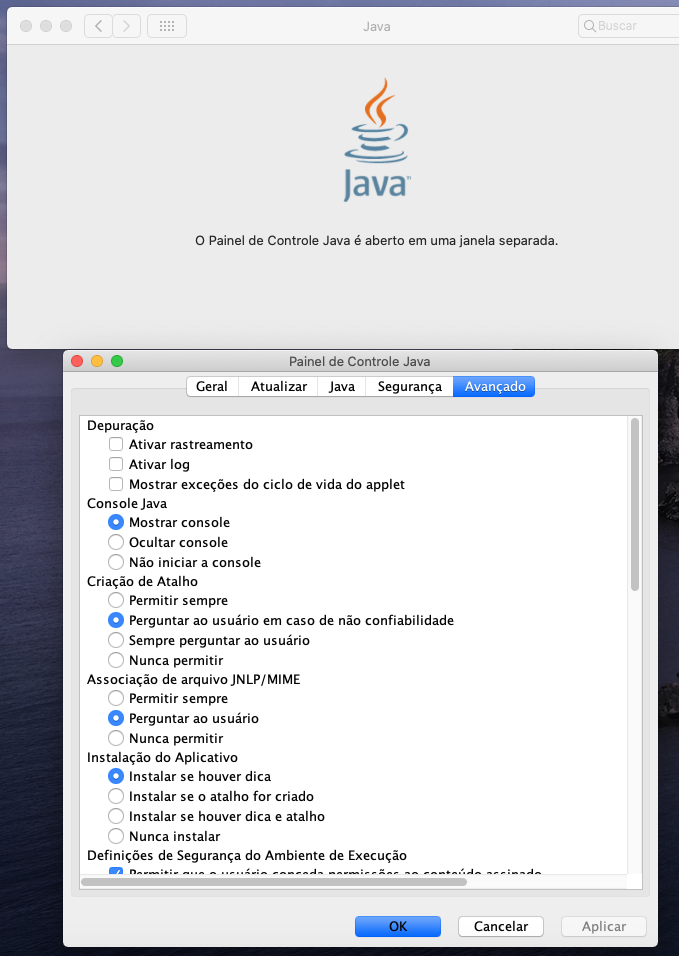The width and height of the screenshot is (679, 956).
Task: Enable Ativar rastreamento checkbox
Action: [x=116, y=444]
